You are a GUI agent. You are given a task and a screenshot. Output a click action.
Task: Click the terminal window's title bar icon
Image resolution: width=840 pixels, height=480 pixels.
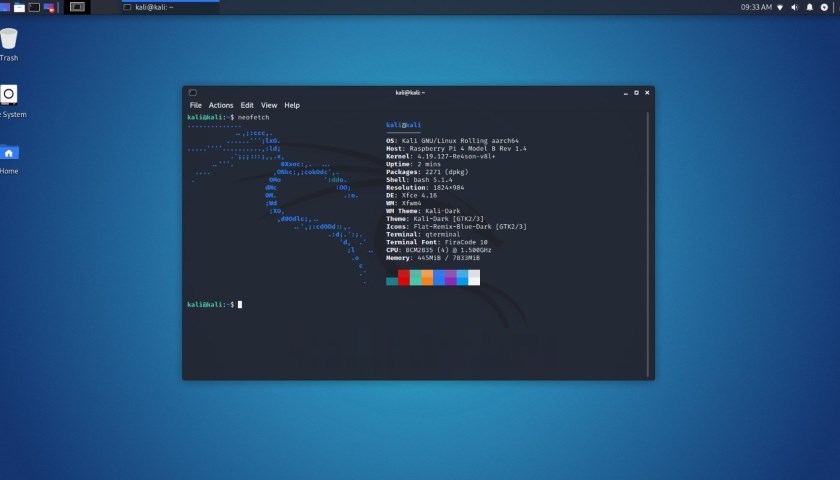click(193, 93)
